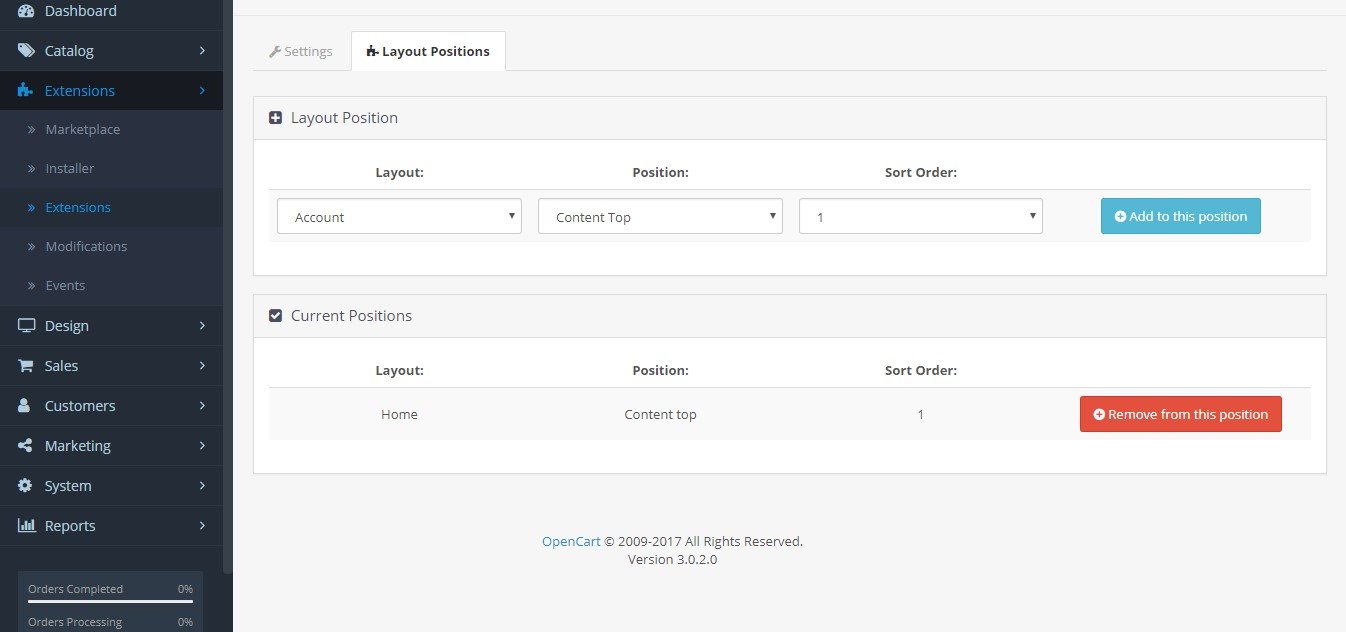Switch to the Settings tab
The width and height of the screenshot is (1346, 632).
[x=300, y=51]
